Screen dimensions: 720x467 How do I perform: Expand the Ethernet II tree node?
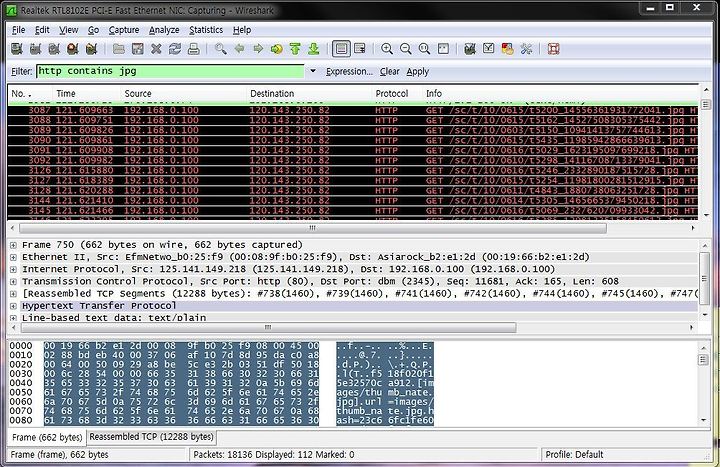pos(13,257)
